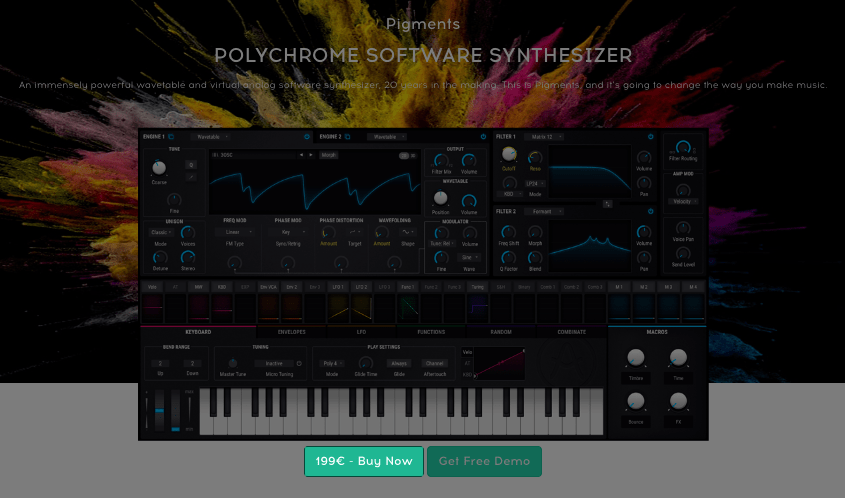This screenshot has width=845, height=498.
Task: Click the pencil edit icon in Tune
Action: [x=191, y=177]
